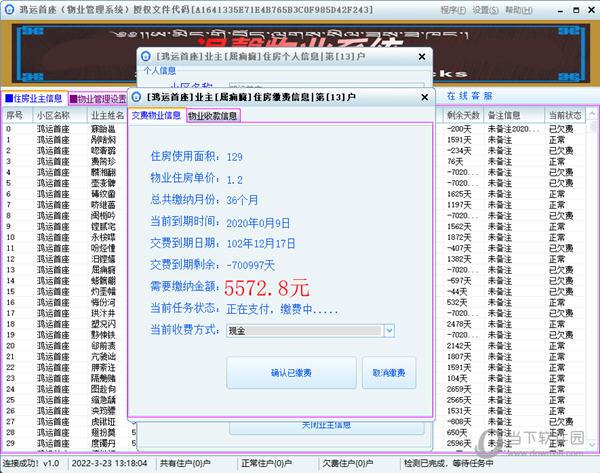This screenshot has height=473, width=600.
Task: Sort by the 小区名称 column header
Action: 60,115
